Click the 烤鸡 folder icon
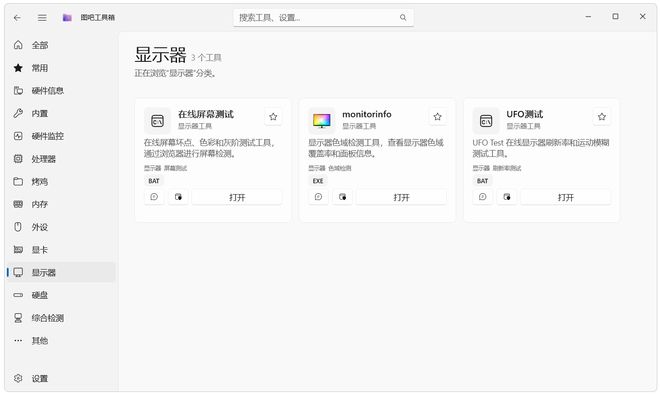660x396 pixels. click(18, 181)
